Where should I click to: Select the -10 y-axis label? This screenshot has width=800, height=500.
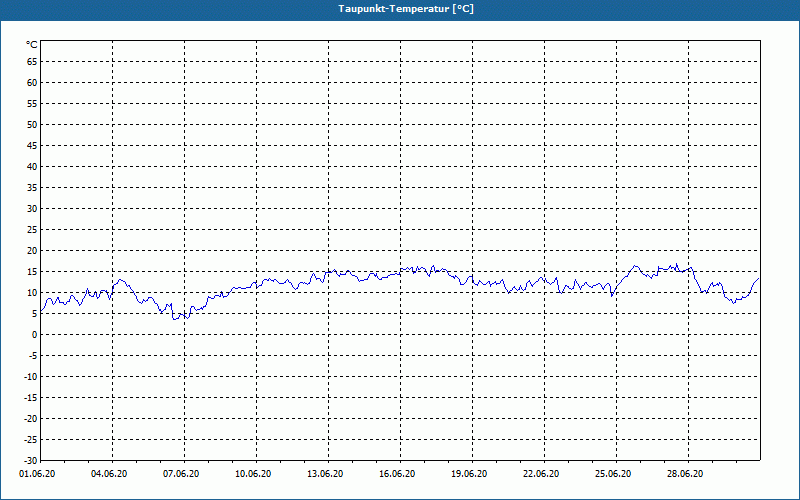(x=31, y=377)
